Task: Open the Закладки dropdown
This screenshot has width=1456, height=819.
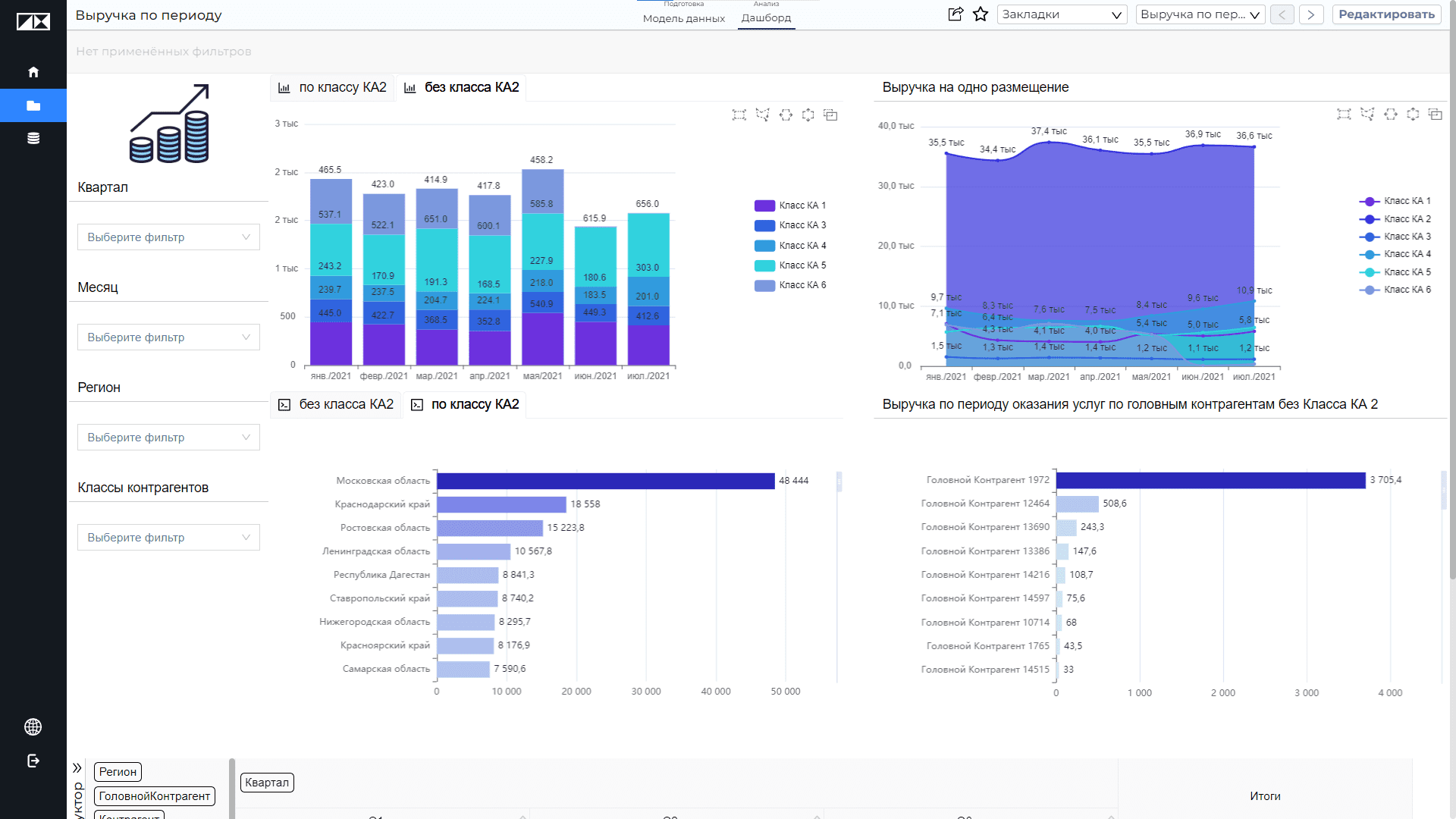Action: (x=1062, y=14)
